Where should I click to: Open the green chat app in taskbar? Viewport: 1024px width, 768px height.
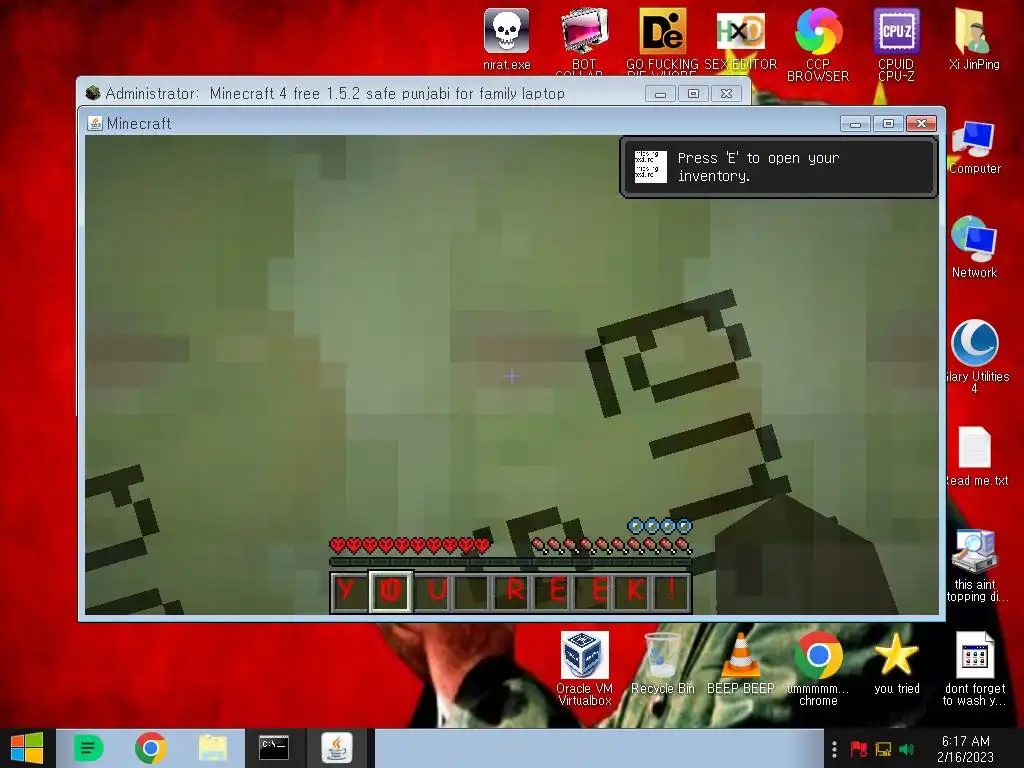88,748
